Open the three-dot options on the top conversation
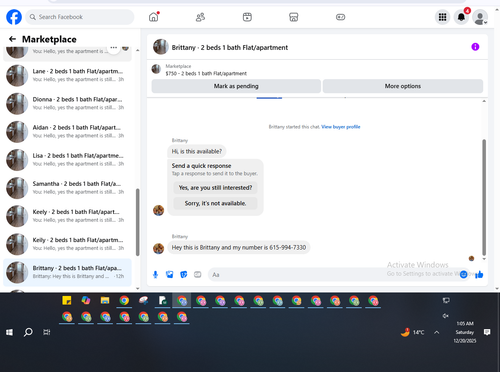Viewport: 500px width, 372px height. (114, 48)
